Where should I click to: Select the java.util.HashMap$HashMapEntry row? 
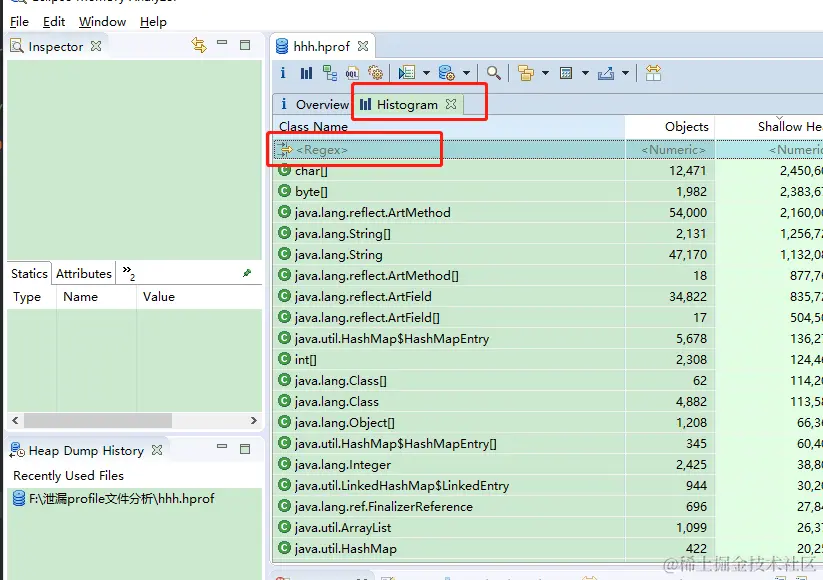(x=548, y=339)
